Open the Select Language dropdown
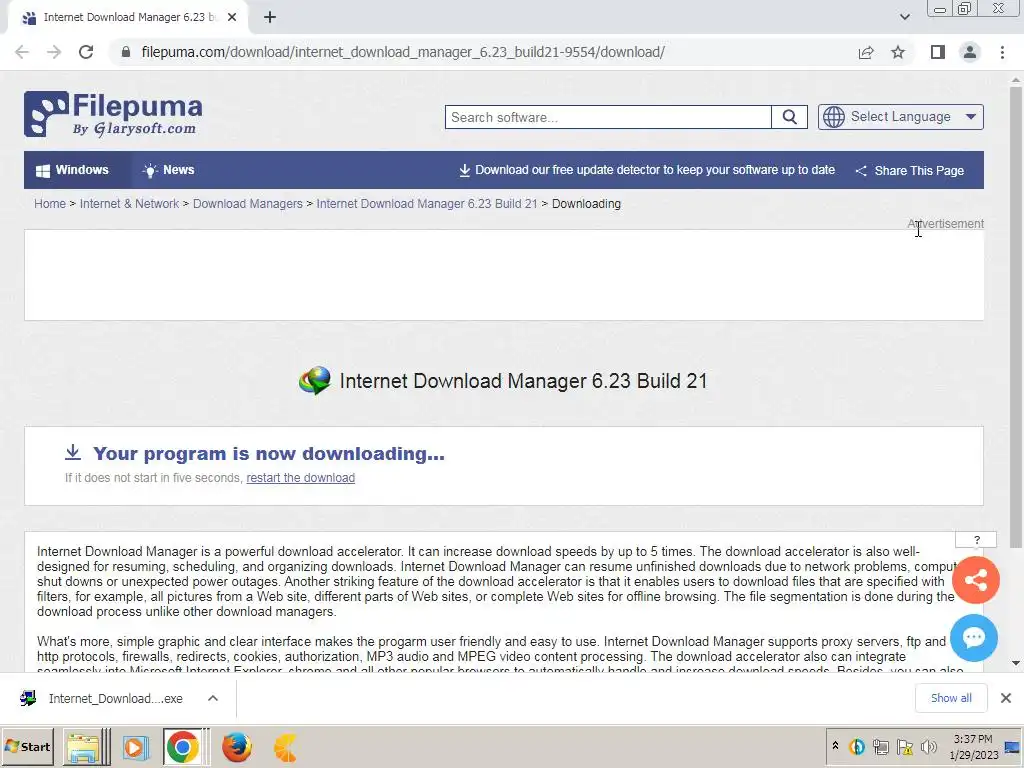 901,117
